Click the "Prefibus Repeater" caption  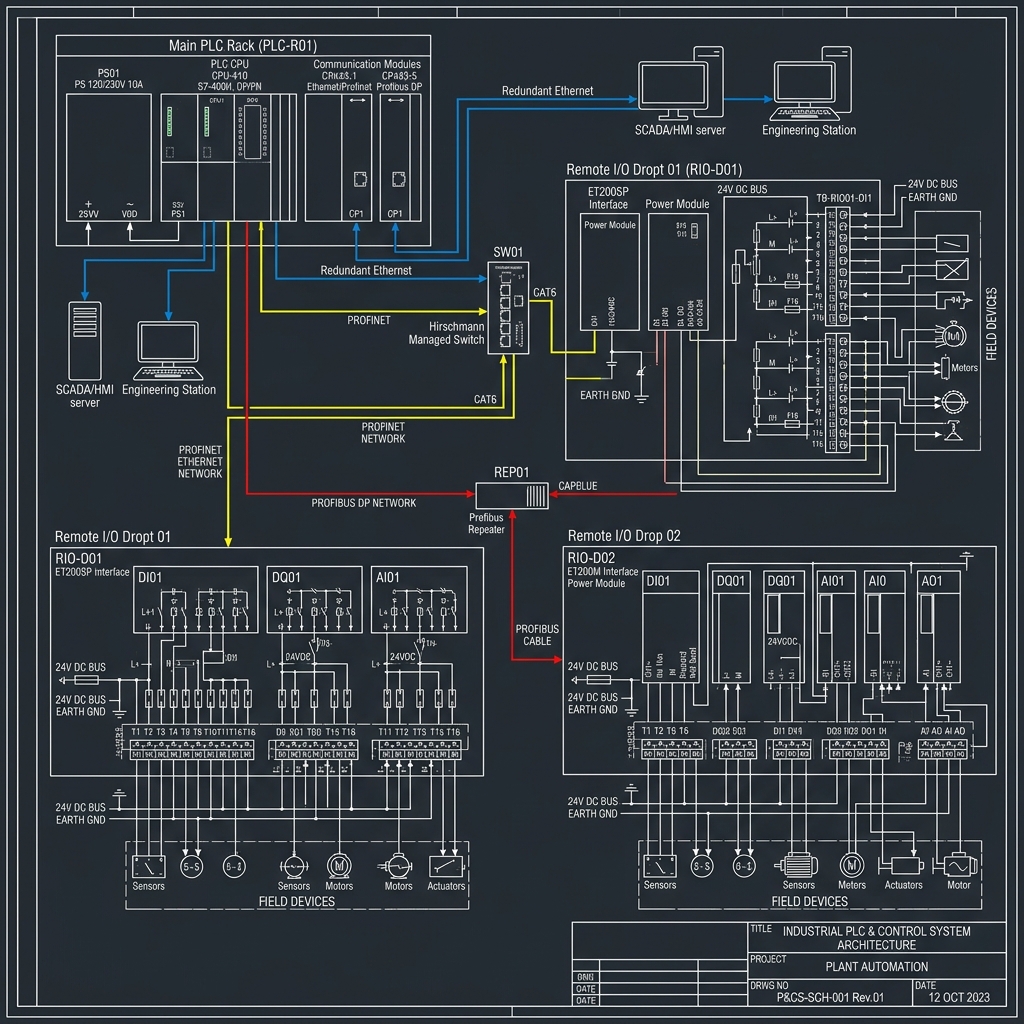[x=487, y=524]
